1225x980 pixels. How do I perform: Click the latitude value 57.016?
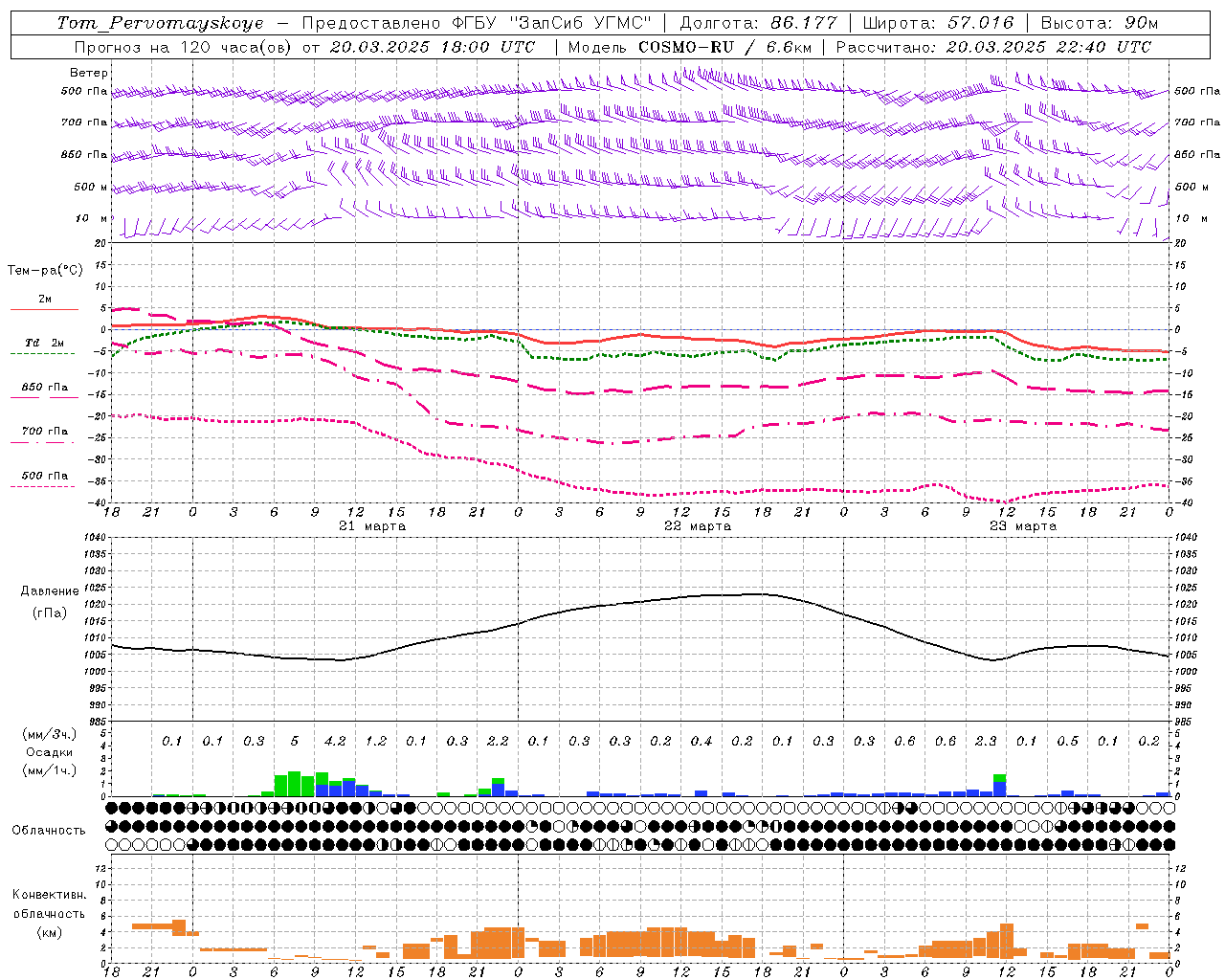[981, 23]
